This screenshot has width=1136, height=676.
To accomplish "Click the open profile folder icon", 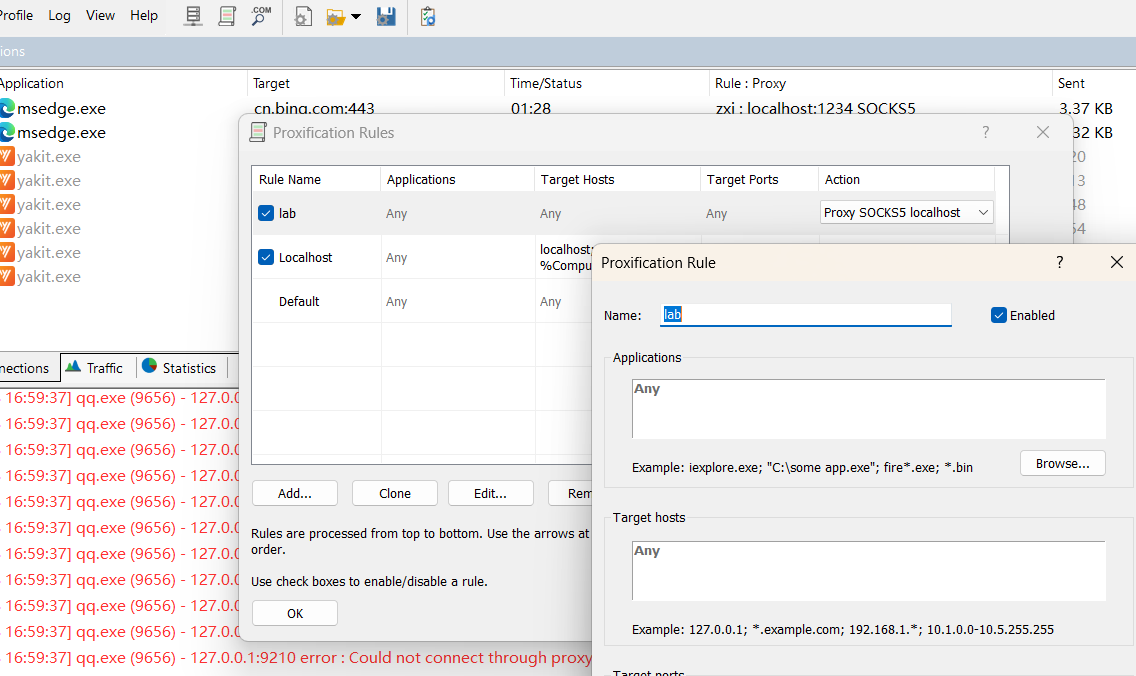I will (335, 17).
